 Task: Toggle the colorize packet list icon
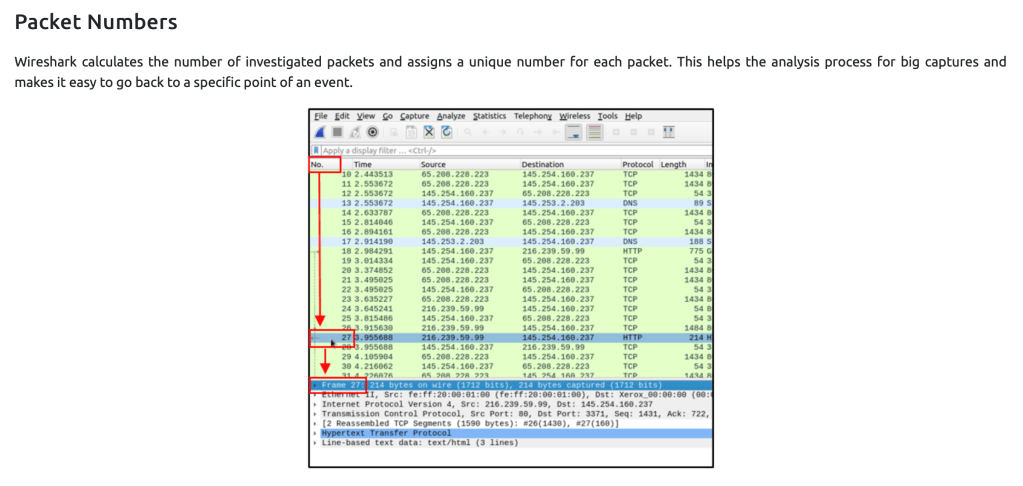[594, 132]
